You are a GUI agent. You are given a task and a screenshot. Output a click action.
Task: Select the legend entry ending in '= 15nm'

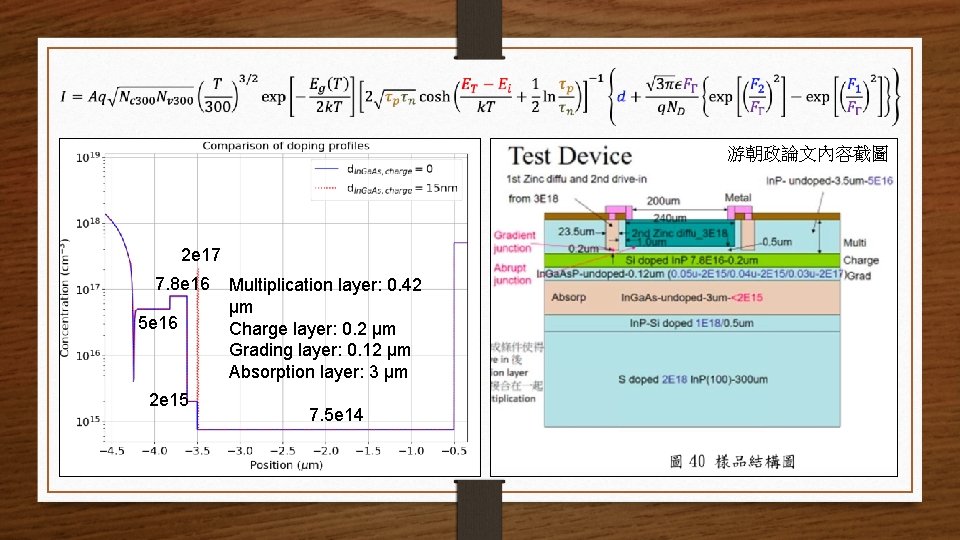click(x=386, y=189)
